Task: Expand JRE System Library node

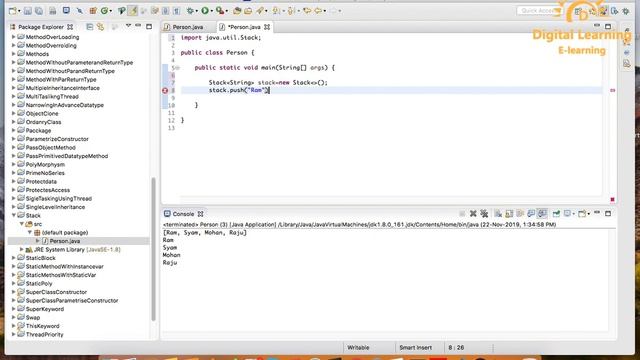Action: tap(22, 249)
